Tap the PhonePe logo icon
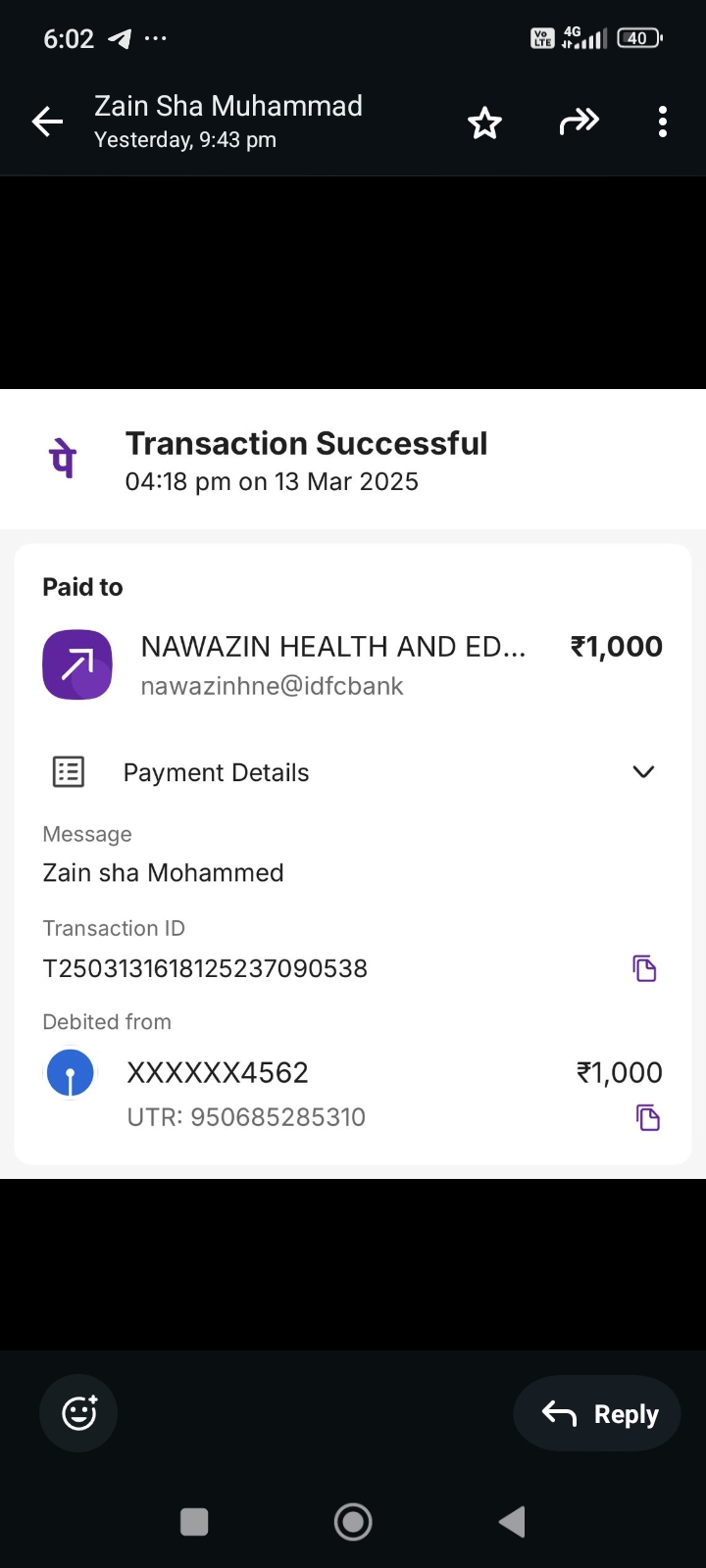 coord(64,459)
